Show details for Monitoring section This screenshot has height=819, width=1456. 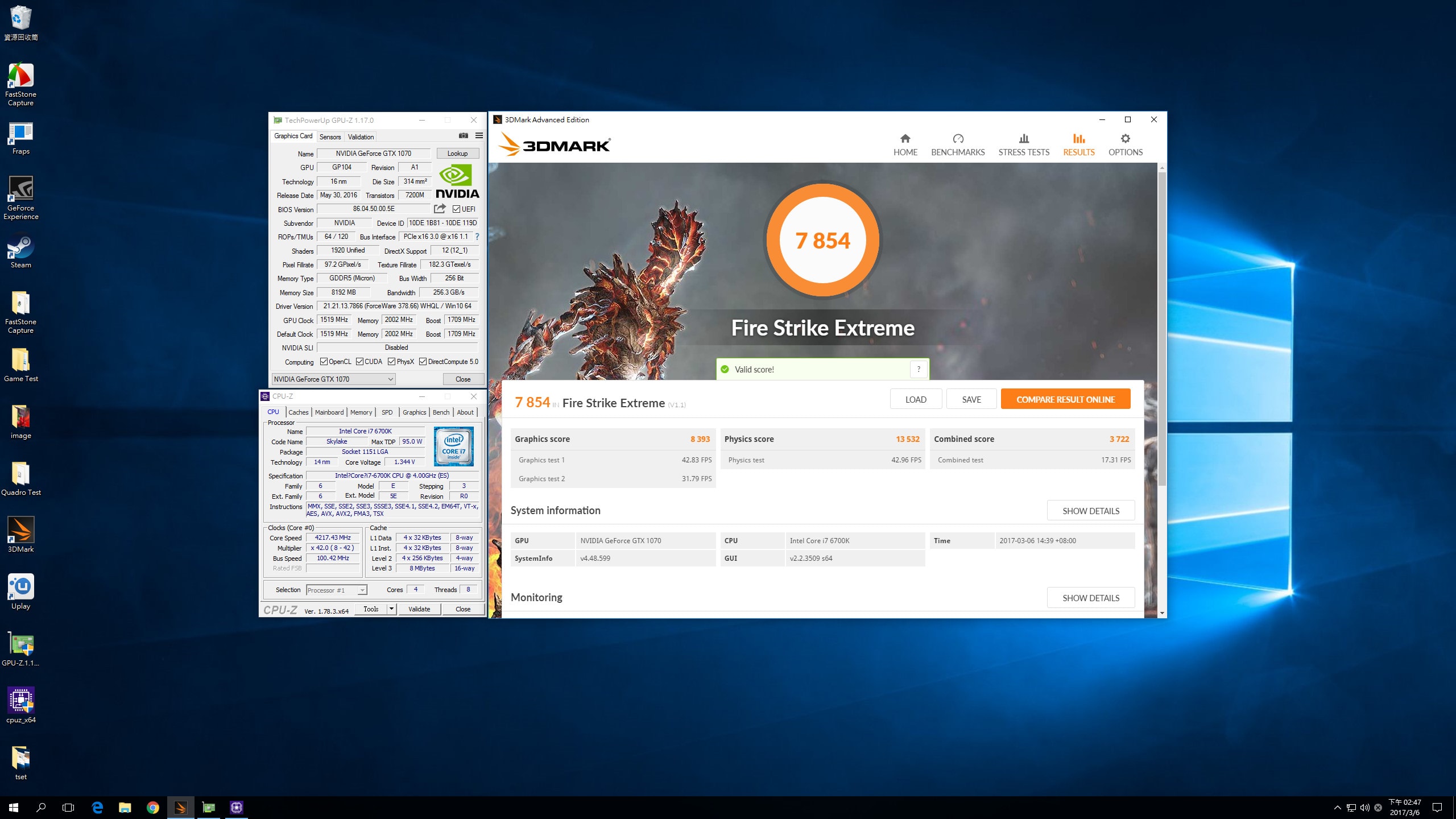[x=1091, y=598]
